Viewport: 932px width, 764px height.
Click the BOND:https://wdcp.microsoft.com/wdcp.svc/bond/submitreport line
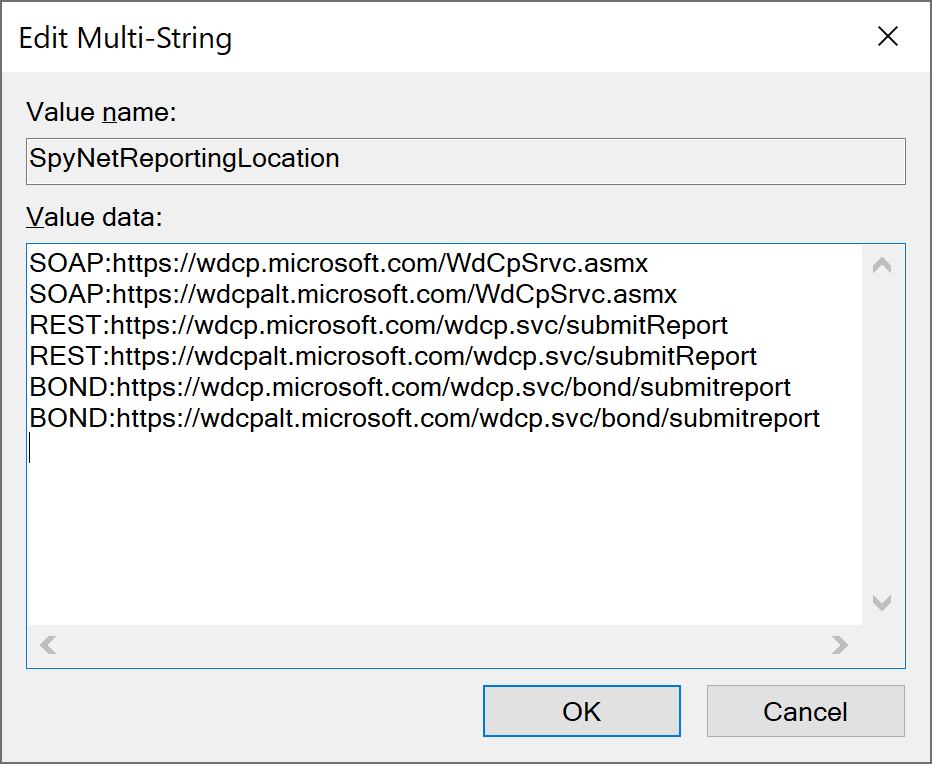pos(410,386)
